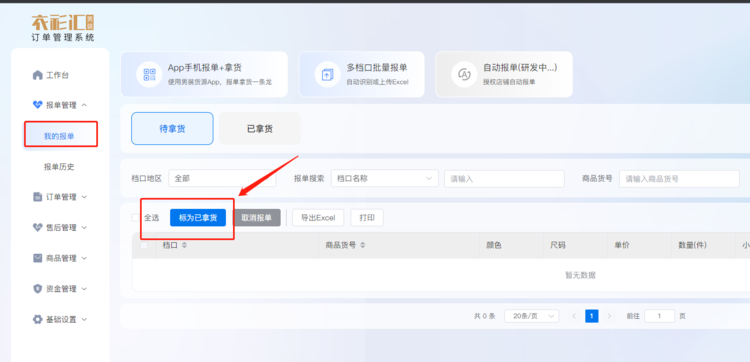Click the 导出Excel button
This screenshot has width=750, height=362.
(318, 218)
